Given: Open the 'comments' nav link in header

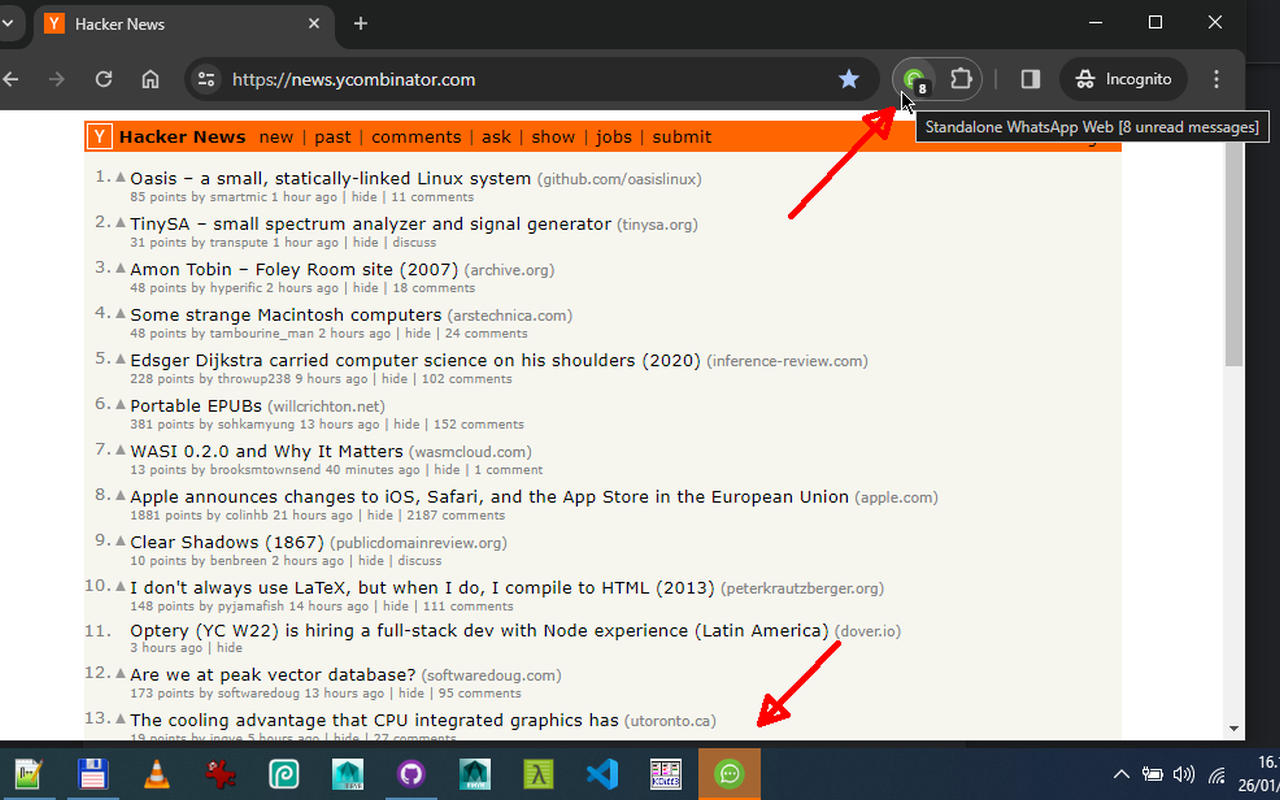Looking at the screenshot, I should pos(416,137).
